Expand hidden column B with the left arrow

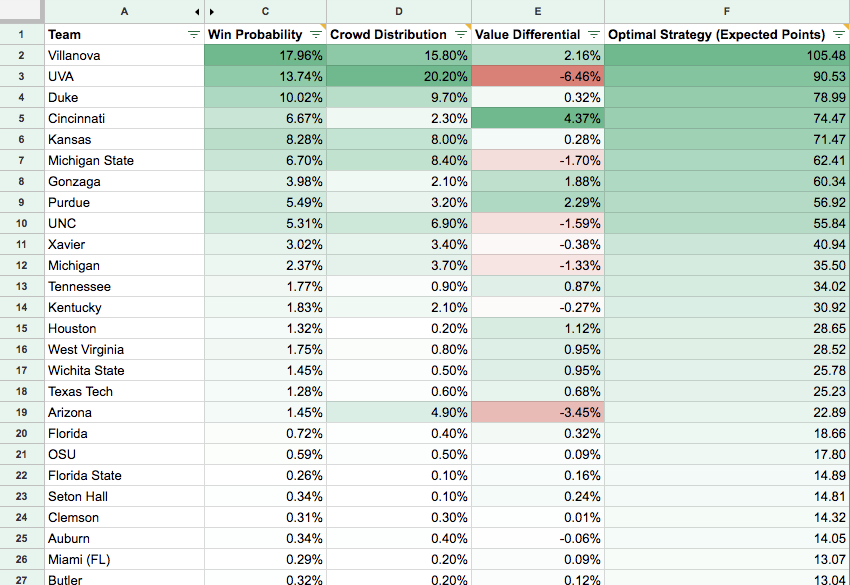point(197,11)
